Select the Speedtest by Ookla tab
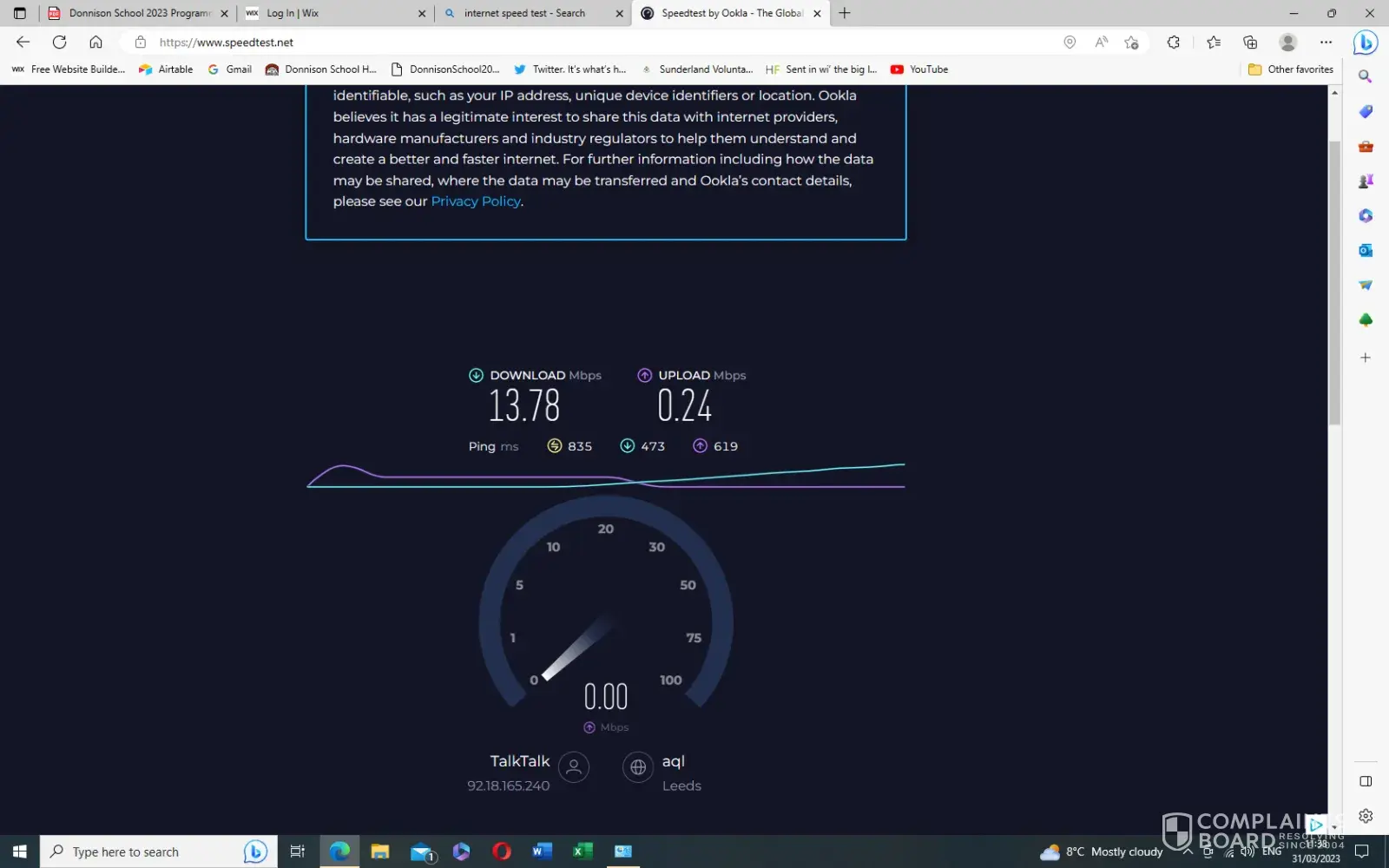 tap(729, 13)
